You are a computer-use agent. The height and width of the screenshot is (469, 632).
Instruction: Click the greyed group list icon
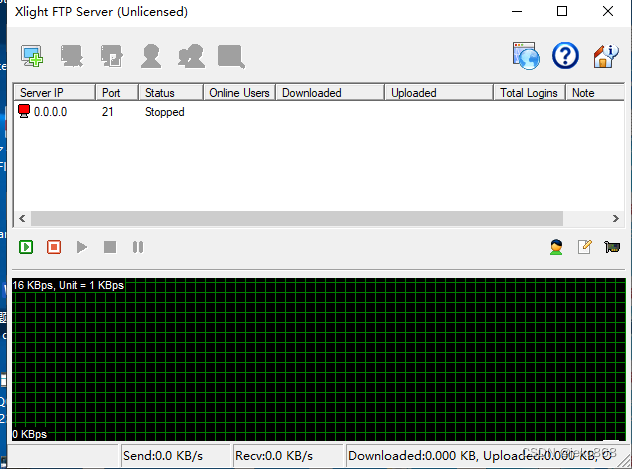(191, 56)
